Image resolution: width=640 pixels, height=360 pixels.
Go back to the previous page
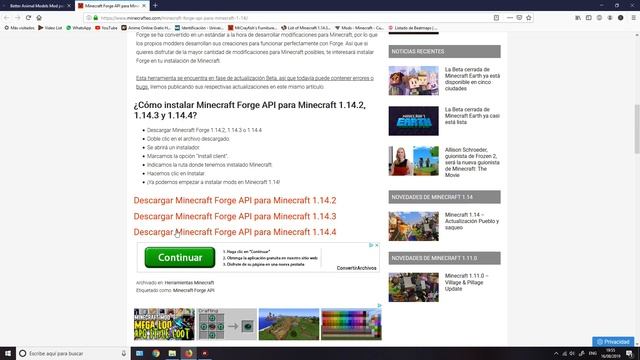7,18
